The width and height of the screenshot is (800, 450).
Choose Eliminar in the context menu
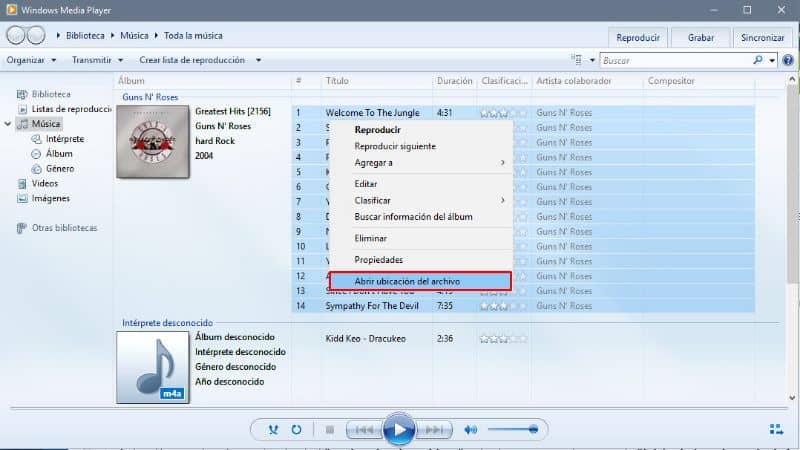421,238
